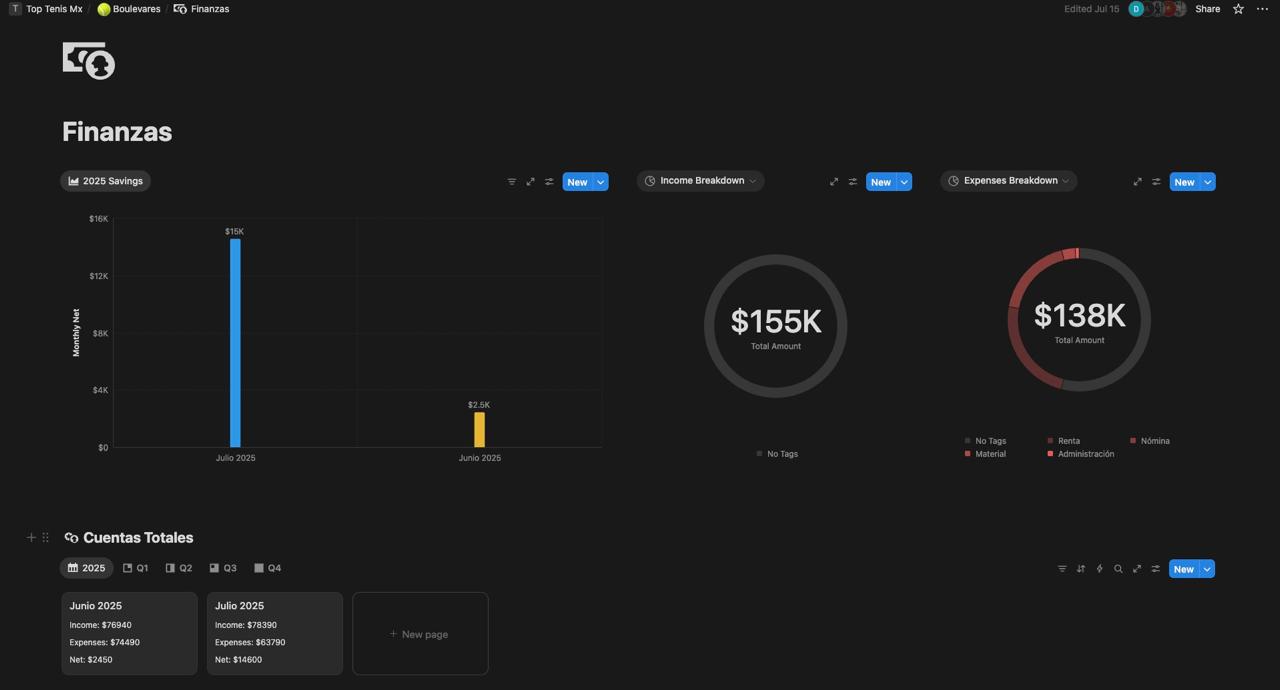Select the Q1 view tab
This screenshot has height=690, width=1280.
(135, 568)
